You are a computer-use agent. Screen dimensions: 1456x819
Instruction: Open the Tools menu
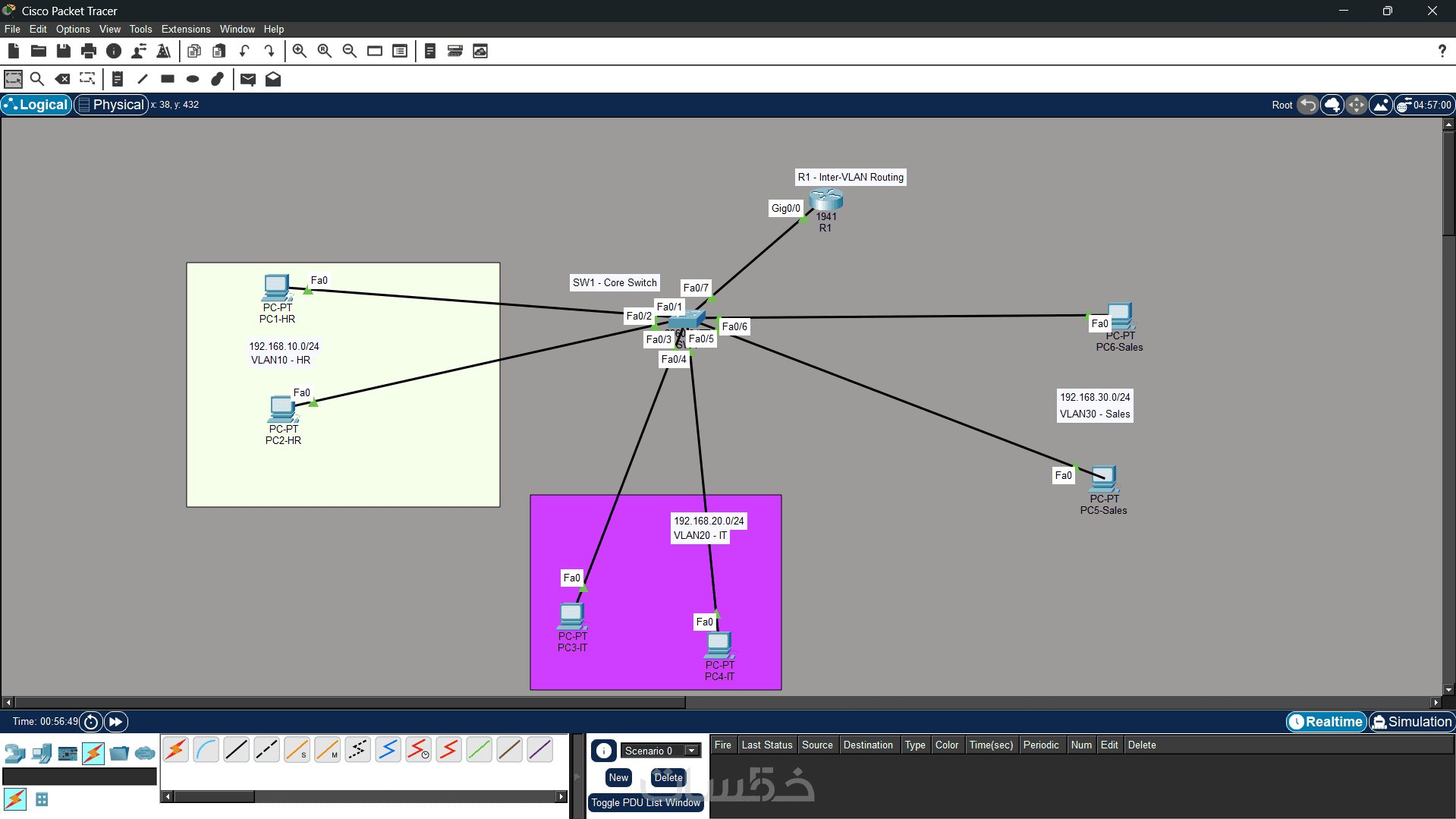tap(140, 29)
